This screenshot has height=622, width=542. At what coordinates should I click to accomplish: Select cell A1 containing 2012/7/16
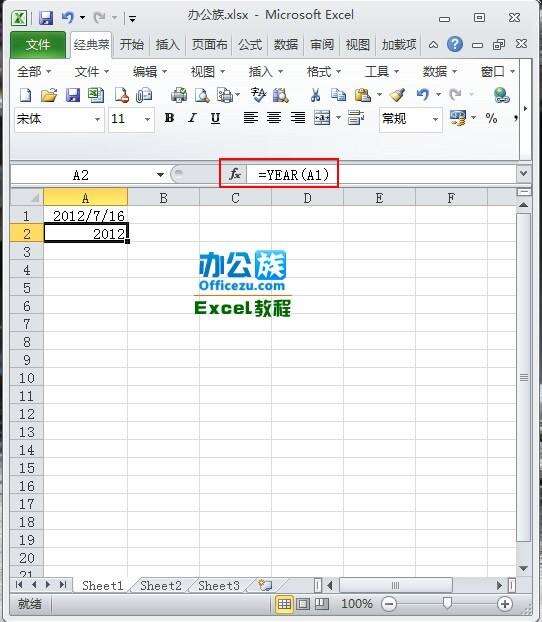click(x=85, y=216)
